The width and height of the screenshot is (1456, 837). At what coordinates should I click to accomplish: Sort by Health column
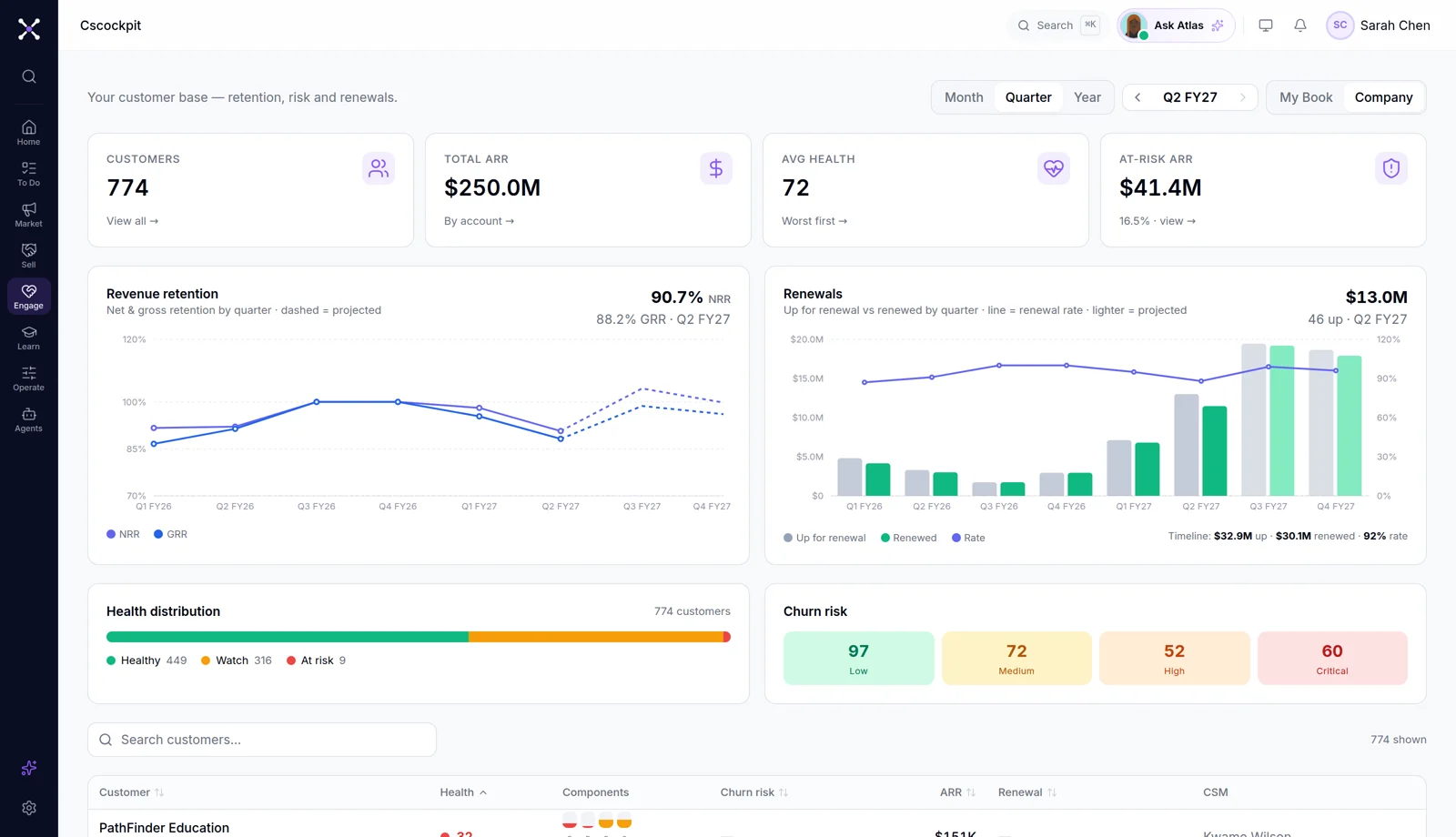pos(463,792)
